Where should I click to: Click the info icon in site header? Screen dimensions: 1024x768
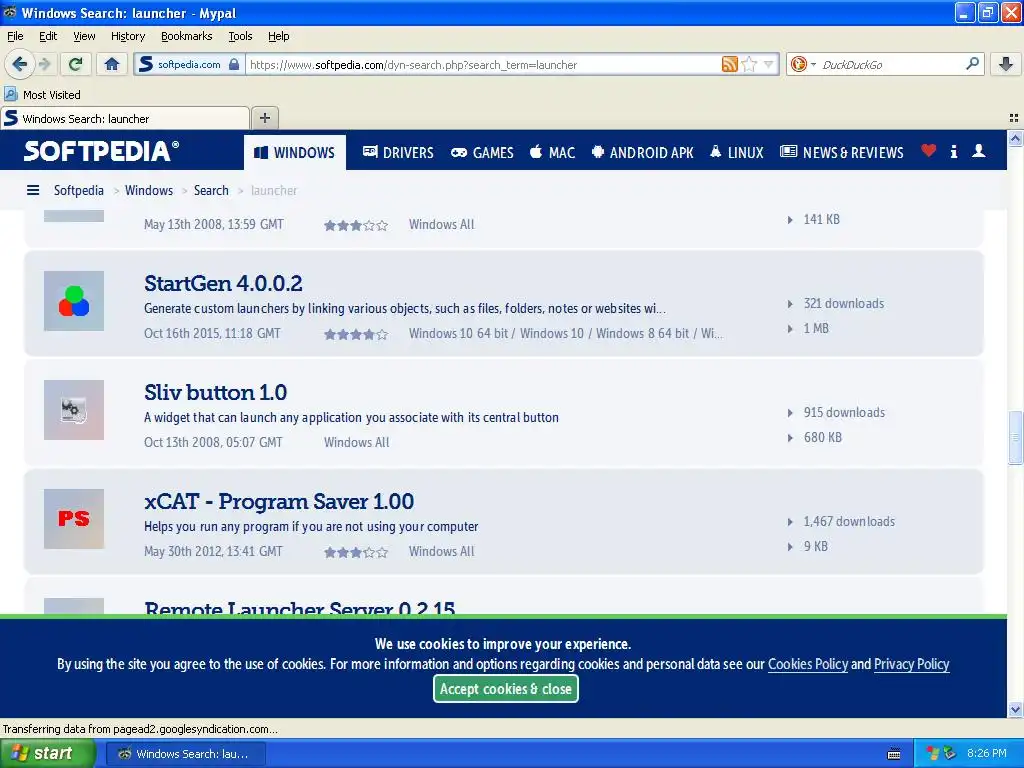953,152
